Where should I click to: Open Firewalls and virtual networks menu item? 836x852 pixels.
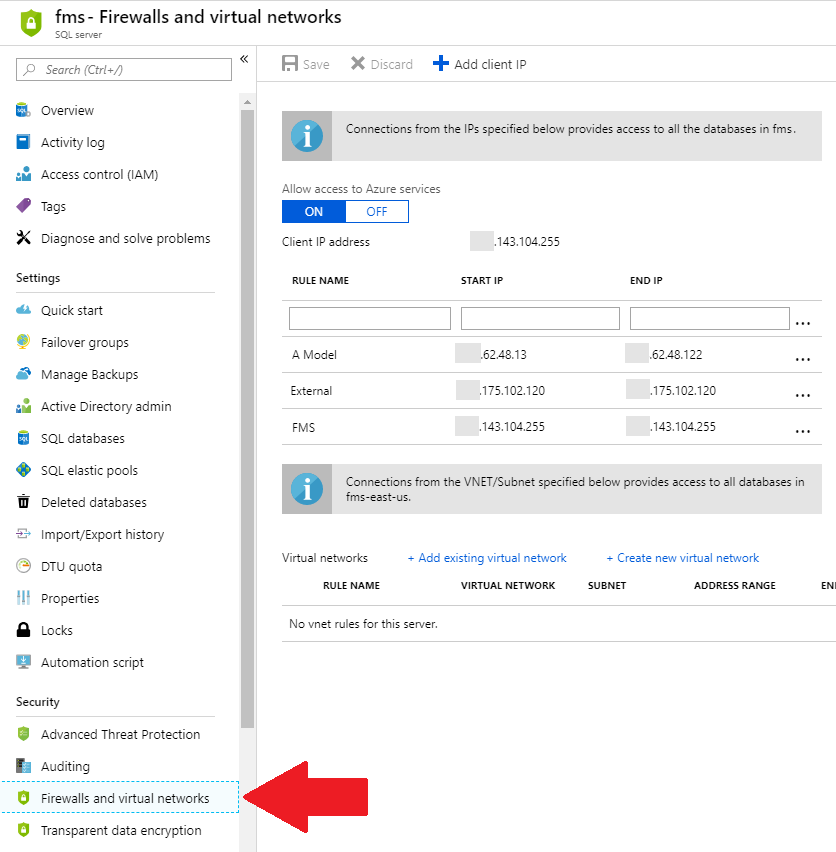(x=120, y=798)
